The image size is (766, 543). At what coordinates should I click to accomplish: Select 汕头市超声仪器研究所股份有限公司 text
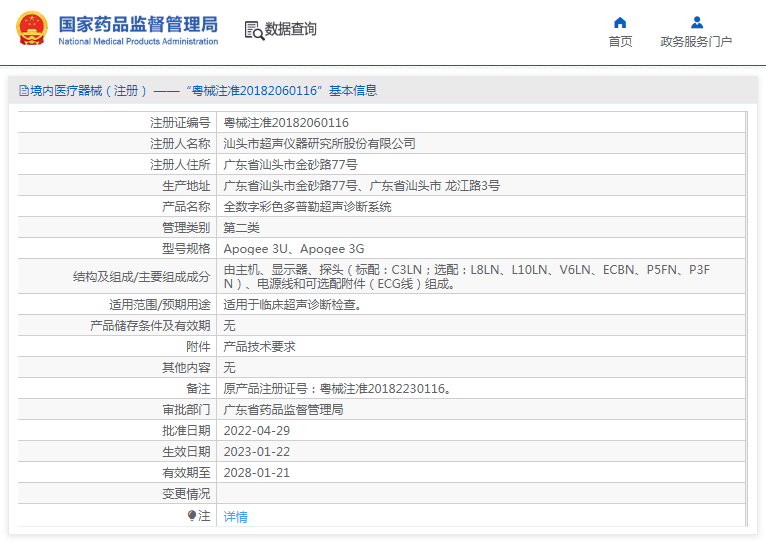tap(319, 144)
